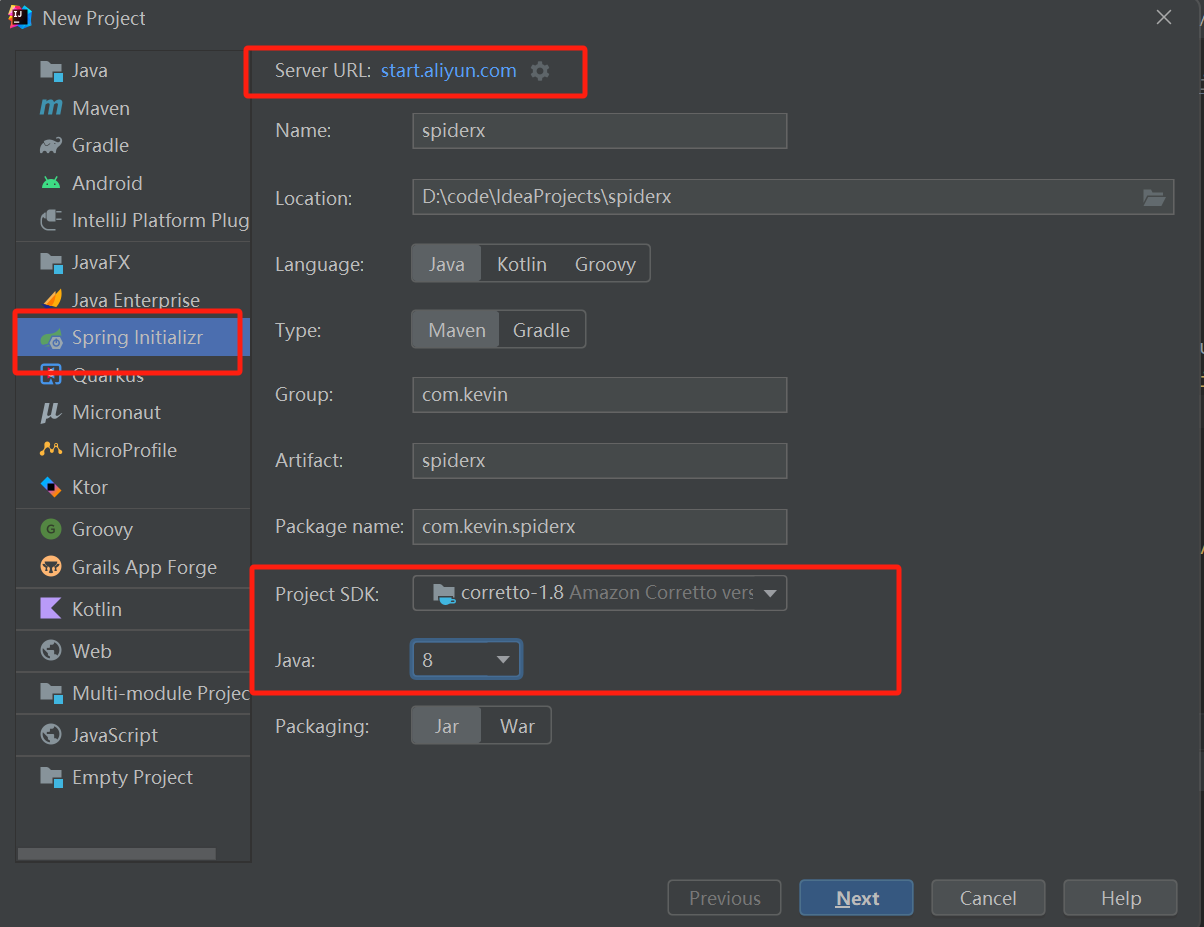Set build Type to Gradle
Viewport: 1204px width, 927px height.
click(x=541, y=330)
